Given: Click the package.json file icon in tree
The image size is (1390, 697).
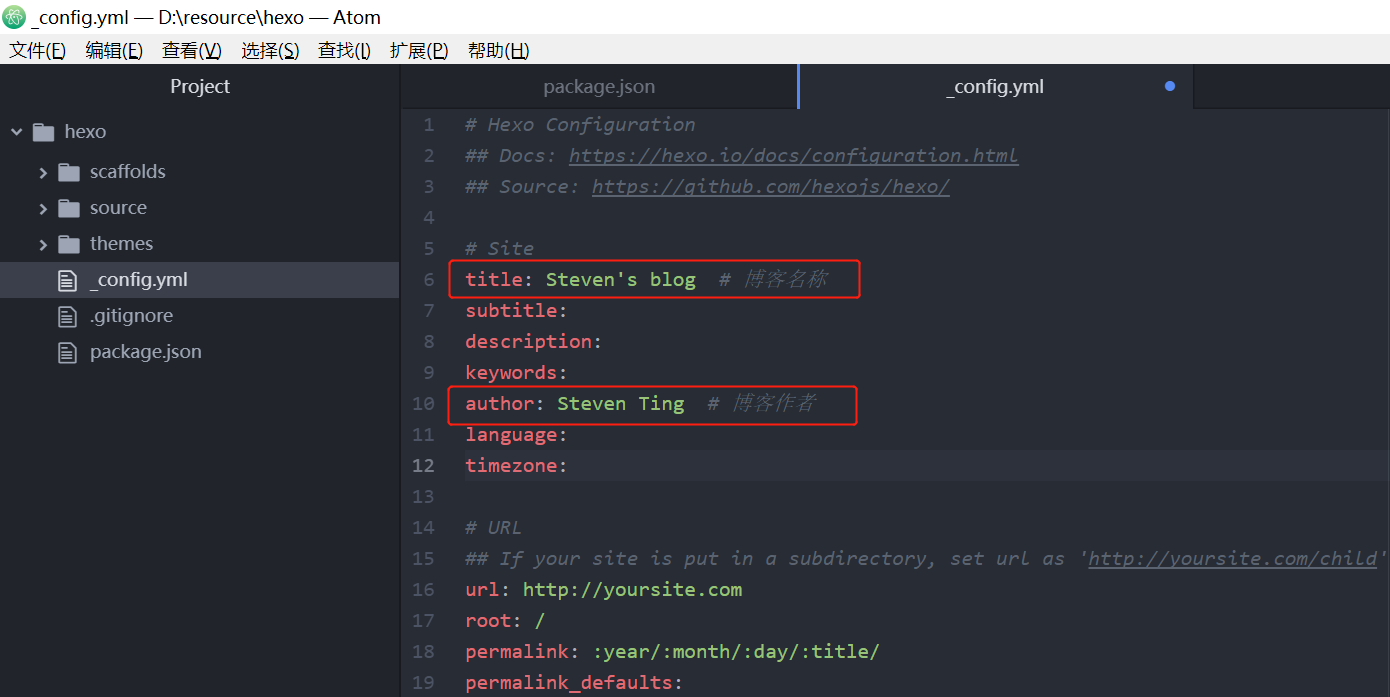Looking at the screenshot, I should 67,352.
